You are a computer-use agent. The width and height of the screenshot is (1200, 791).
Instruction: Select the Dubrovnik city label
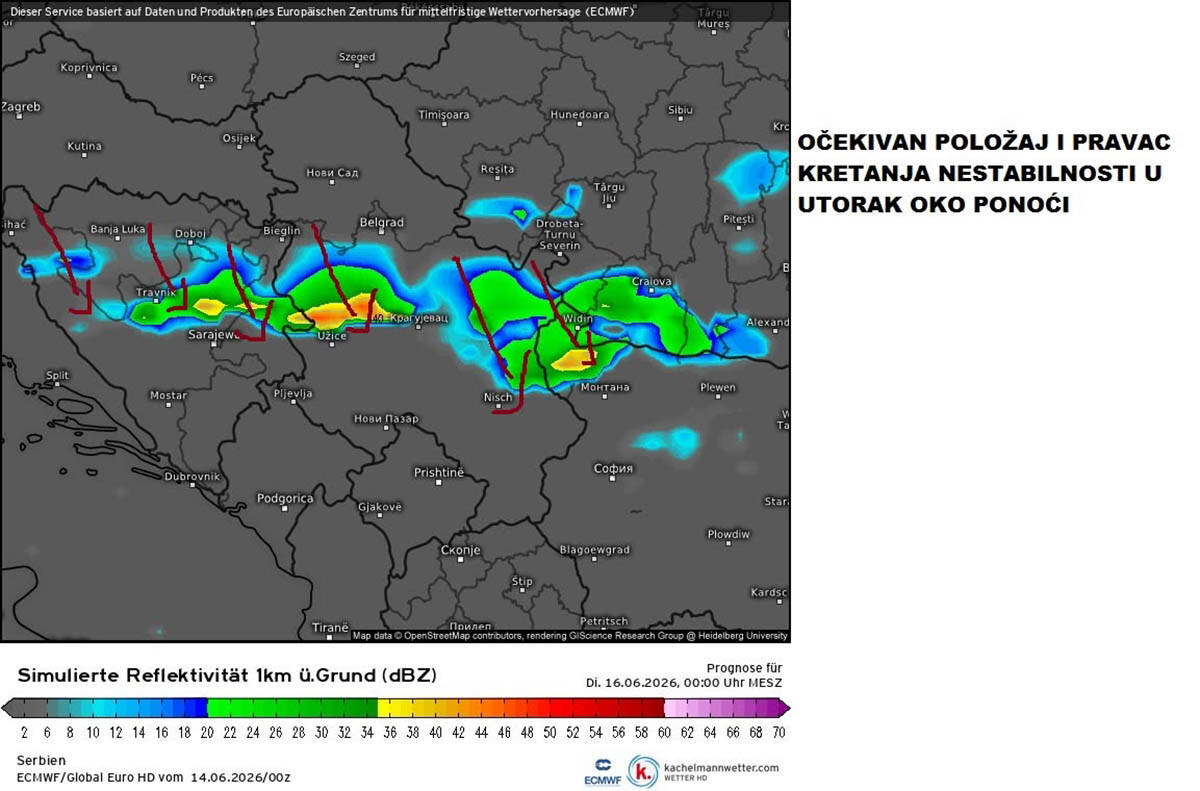(x=192, y=477)
